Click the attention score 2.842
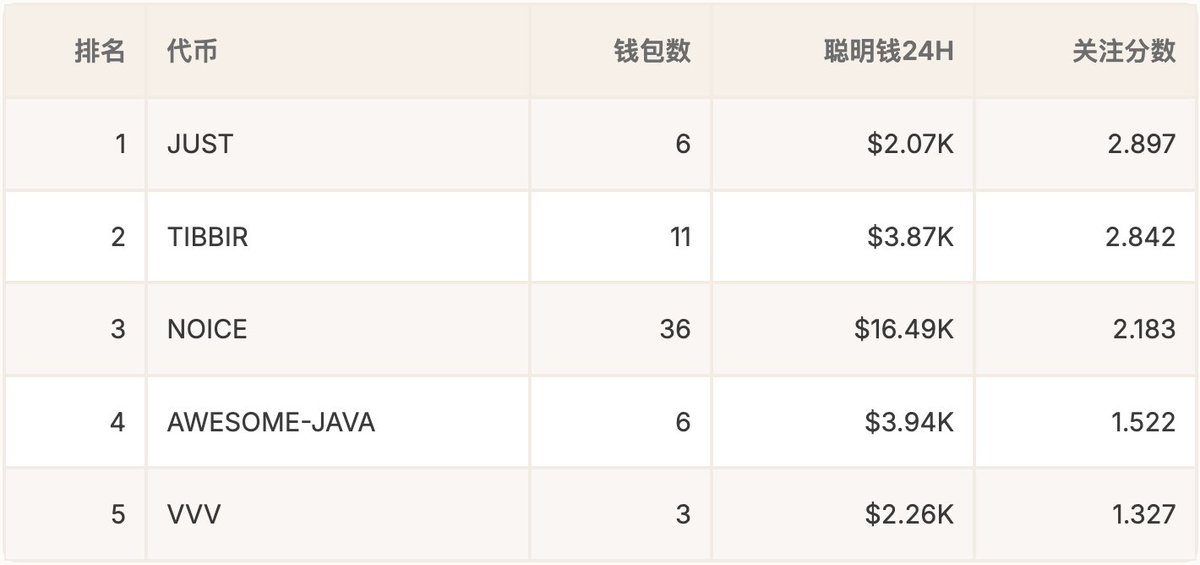 pos(1143,237)
